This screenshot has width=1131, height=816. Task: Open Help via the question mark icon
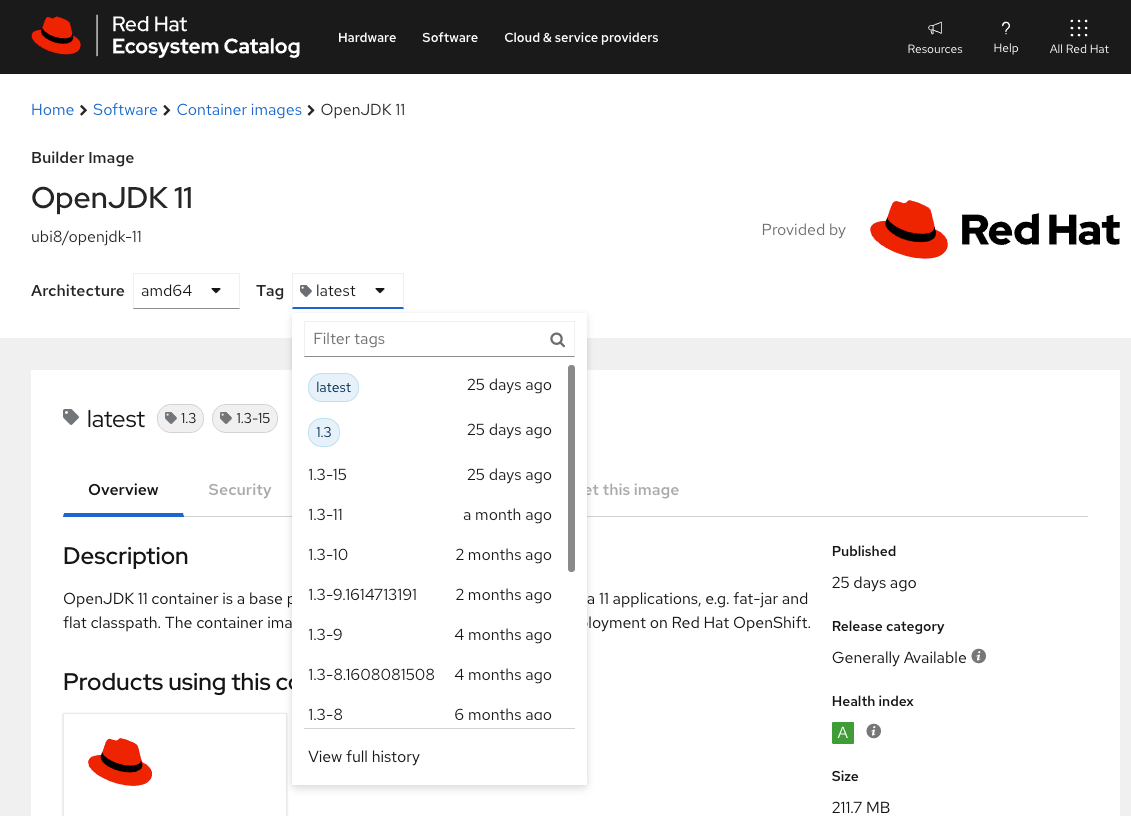(1005, 30)
